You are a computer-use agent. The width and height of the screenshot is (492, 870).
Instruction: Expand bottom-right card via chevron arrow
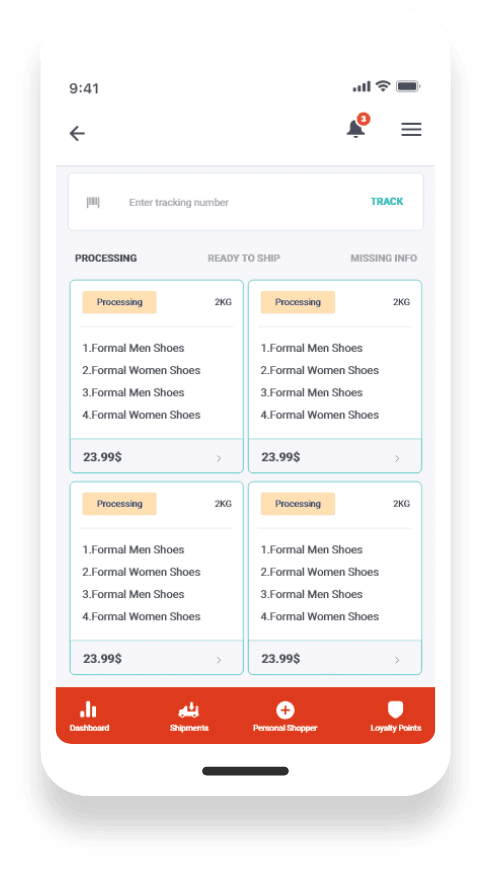pos(397,660)
